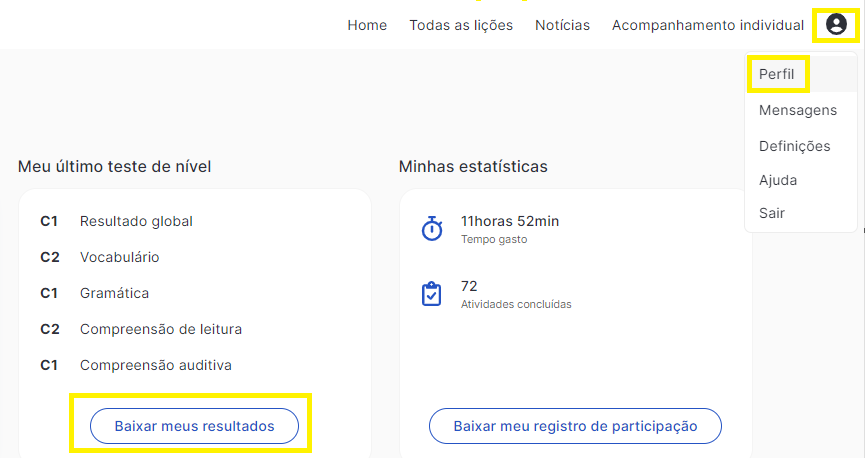Go to the Home navigation link
This screenshot has width=865, height=458.
(x=367, y=25)
